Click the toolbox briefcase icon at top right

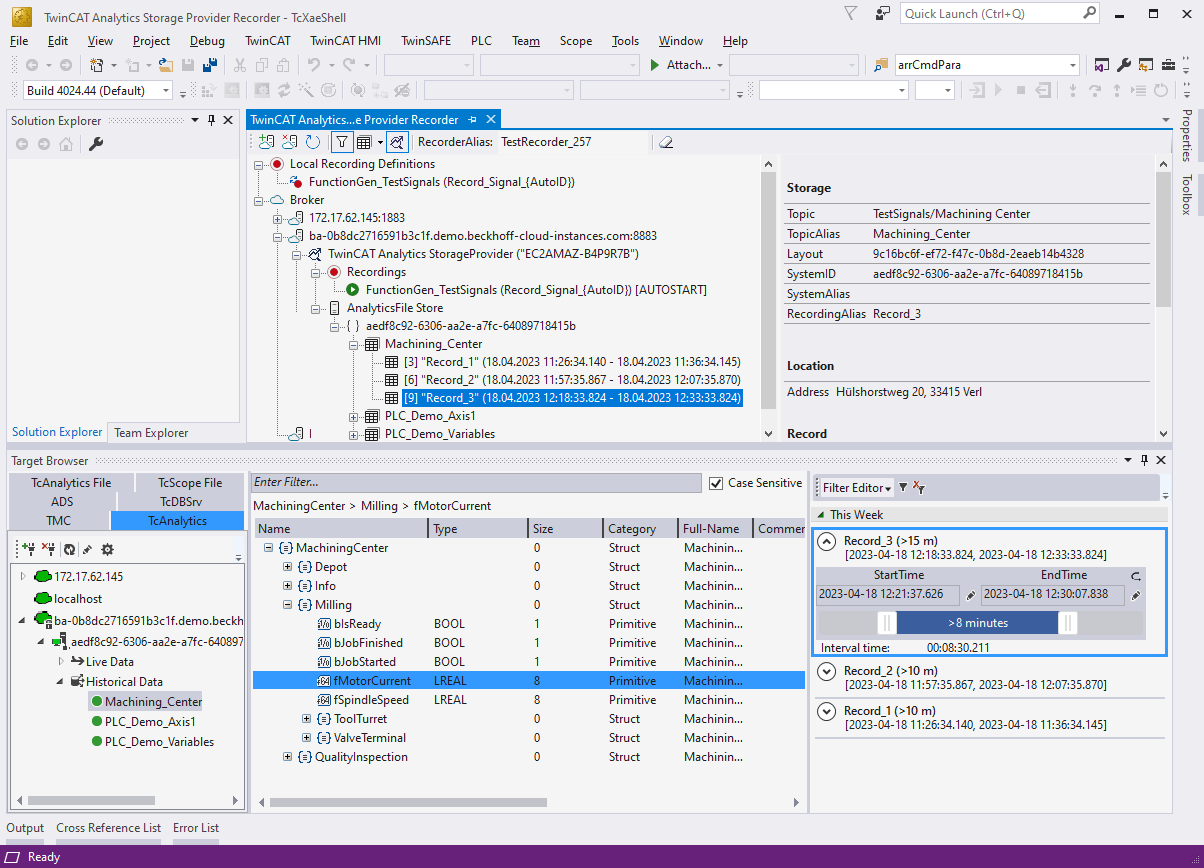[1168, 65]
